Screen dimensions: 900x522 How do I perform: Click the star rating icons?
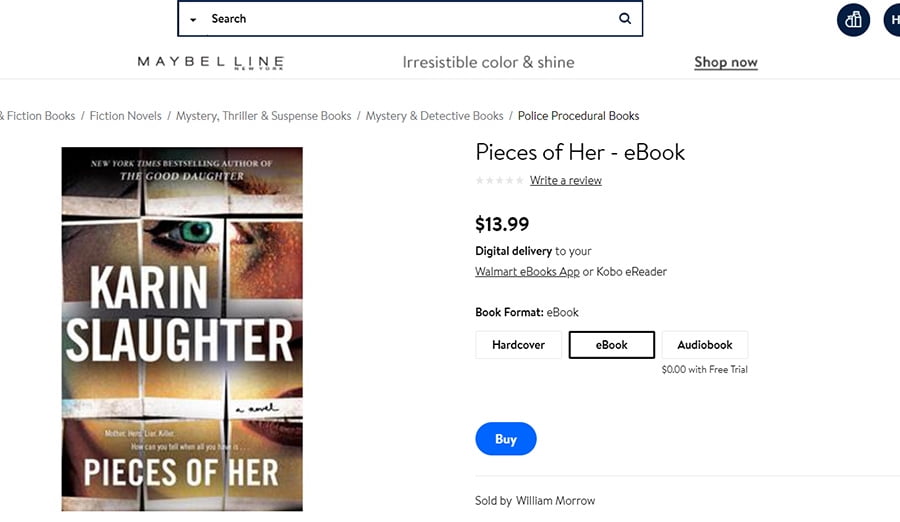coord(499,180)
